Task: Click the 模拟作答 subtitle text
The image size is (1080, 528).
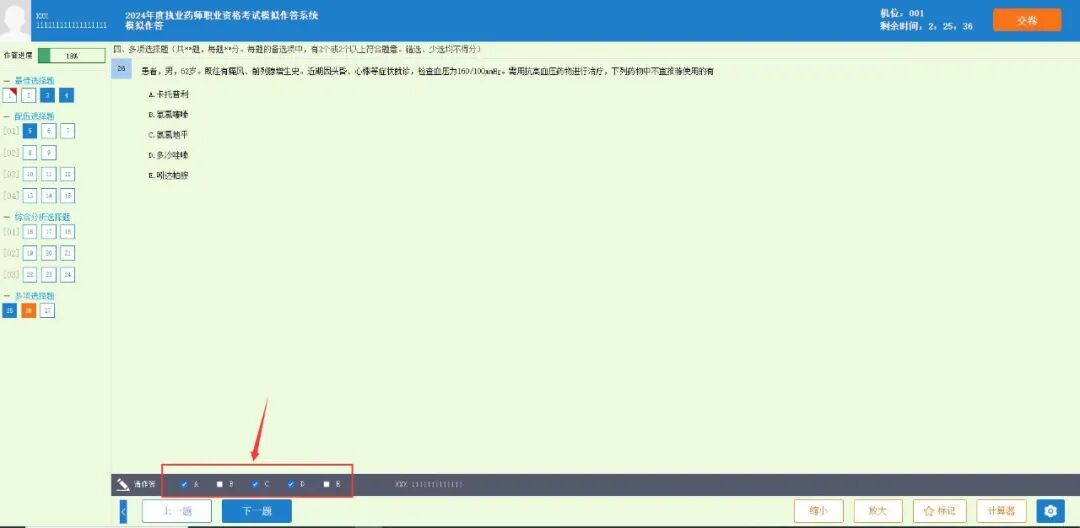Action: tap(145, 26)
